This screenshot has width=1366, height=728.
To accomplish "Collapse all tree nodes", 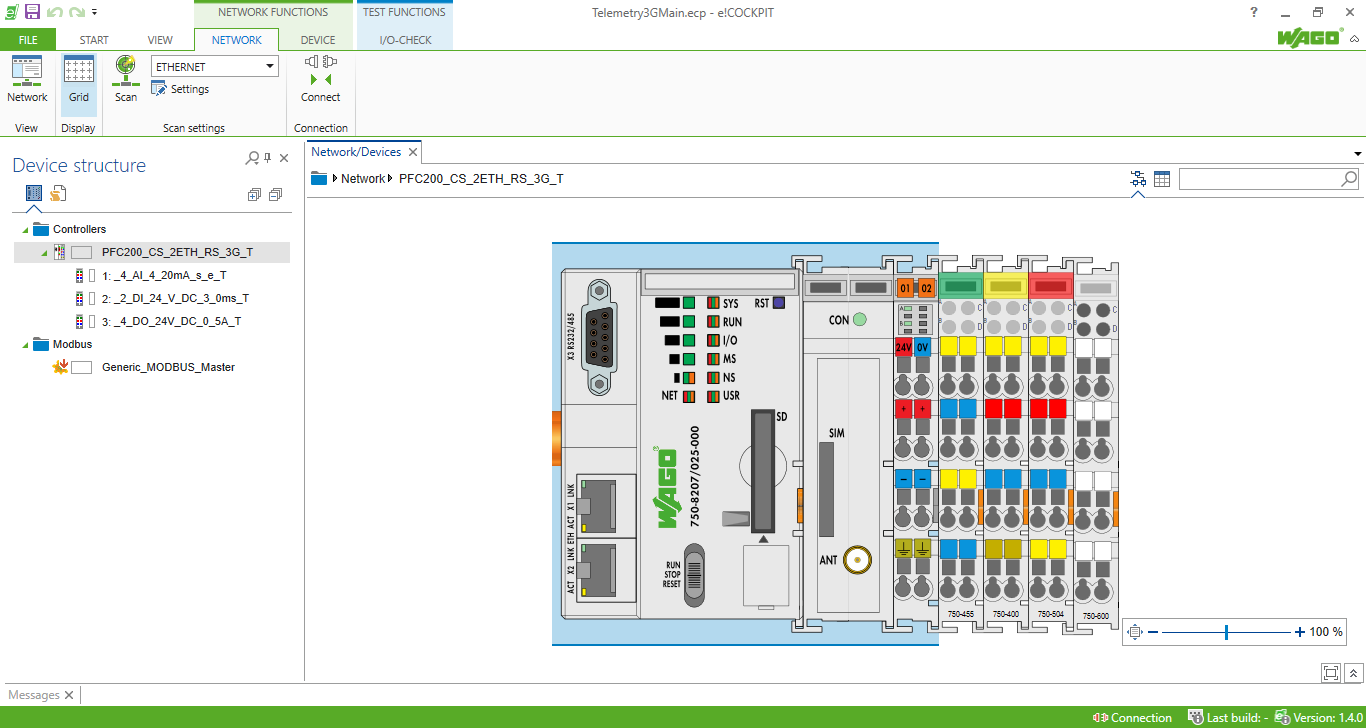I will click(275, 195).
